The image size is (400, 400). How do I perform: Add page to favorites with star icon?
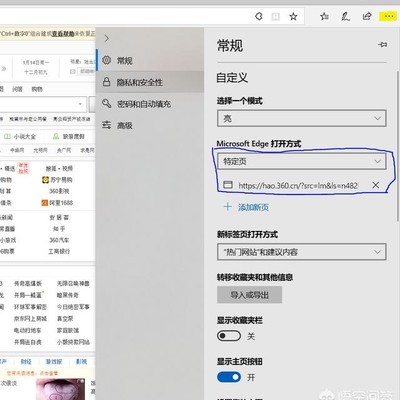[x=293, y=16]
